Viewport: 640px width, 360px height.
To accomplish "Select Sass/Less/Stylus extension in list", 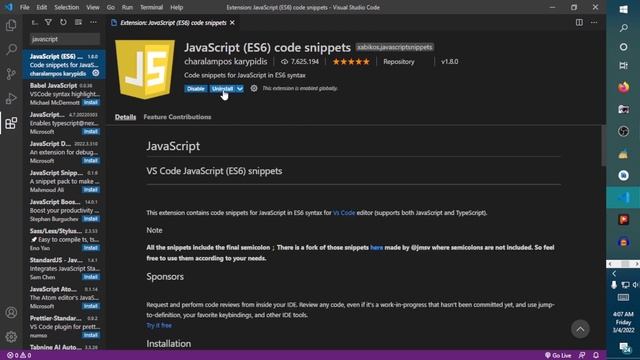I will click(x=64, y=239).
